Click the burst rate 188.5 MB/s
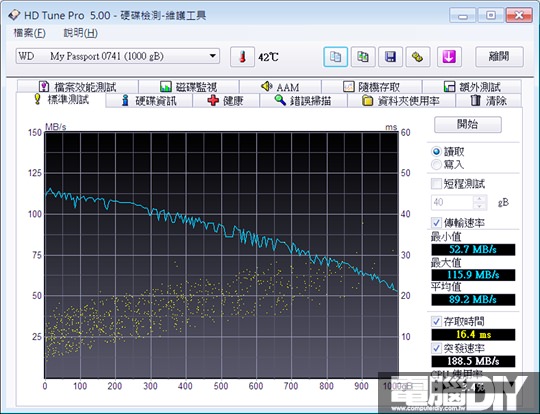This screenshot has width=540, height=414. point(473,361)
